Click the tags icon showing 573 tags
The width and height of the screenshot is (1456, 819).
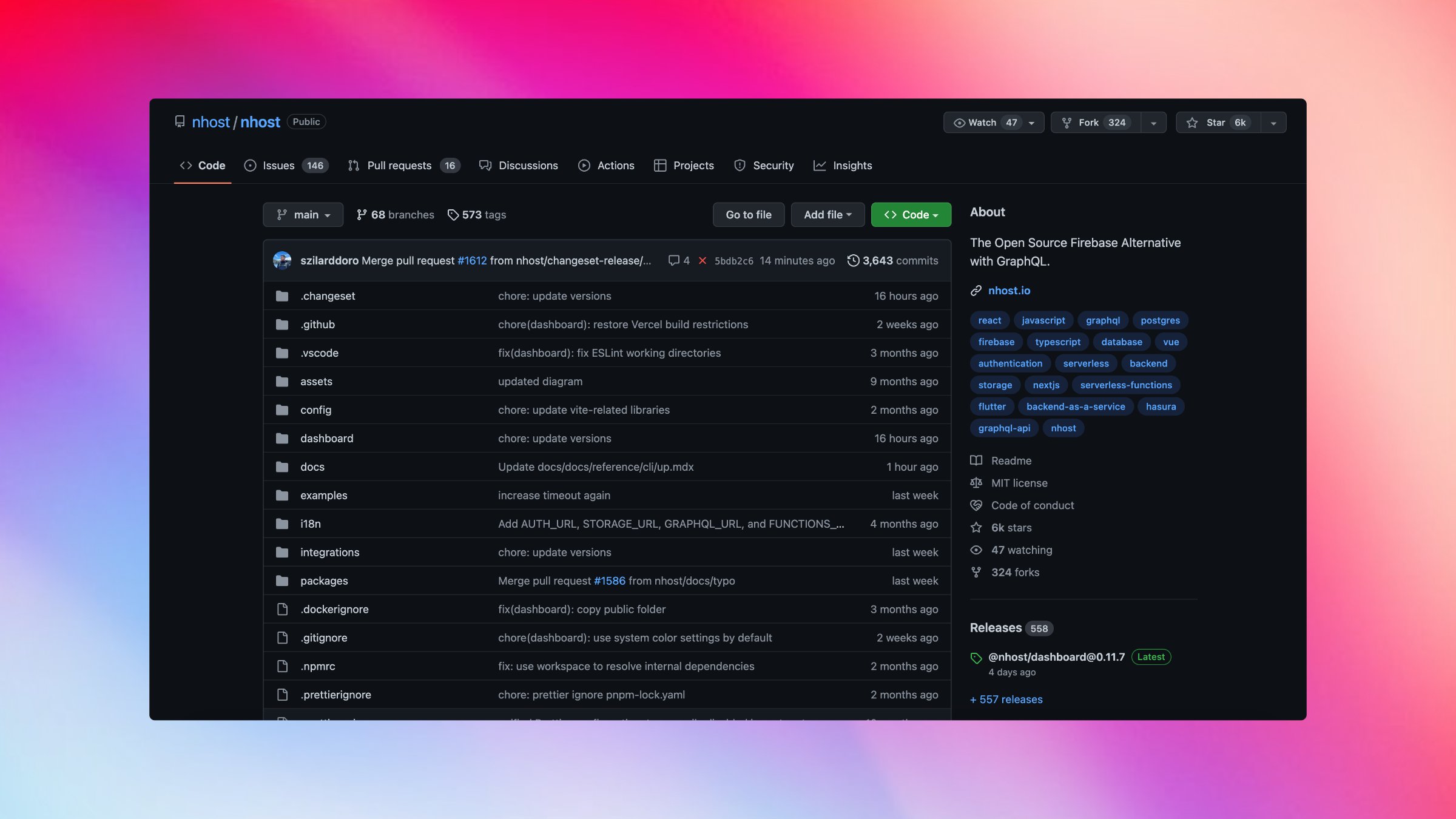453,215
